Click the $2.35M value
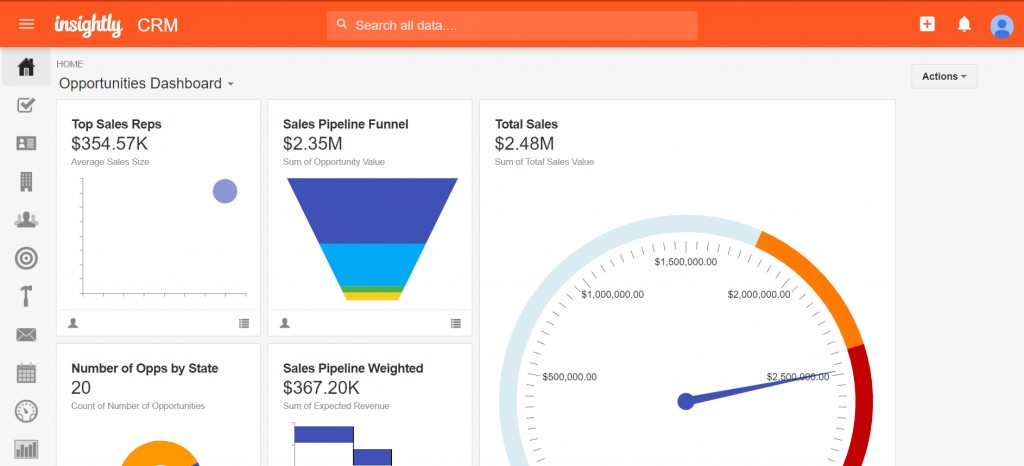 312,144
